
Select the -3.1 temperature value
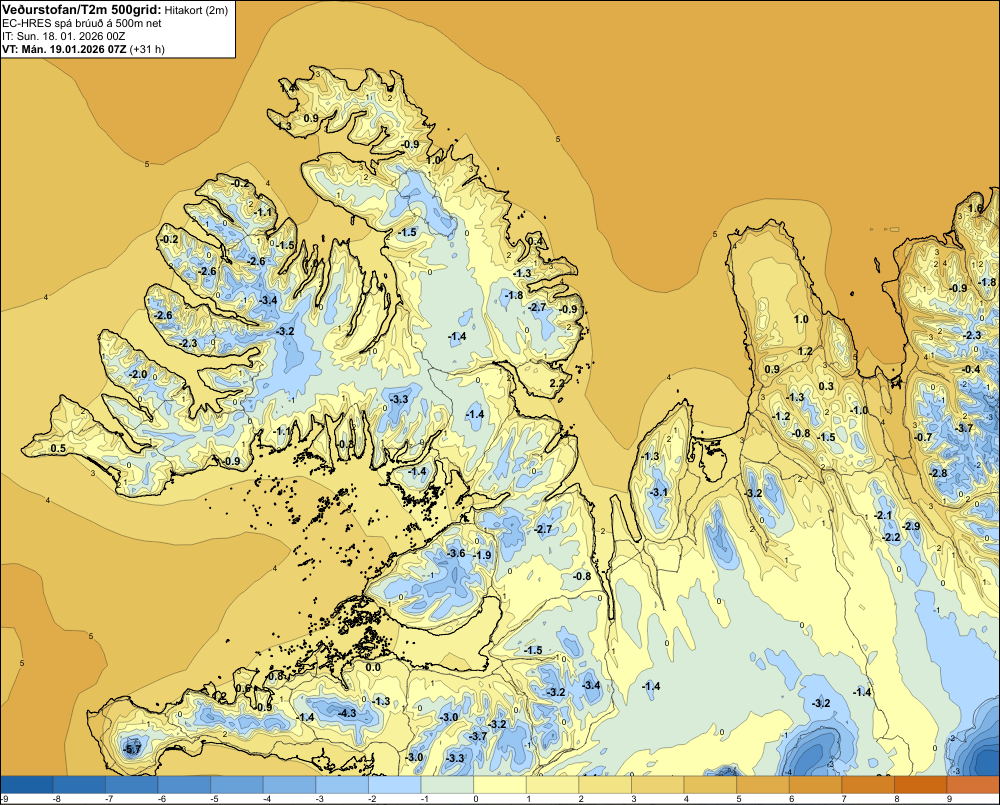click(x=659, y=492)
